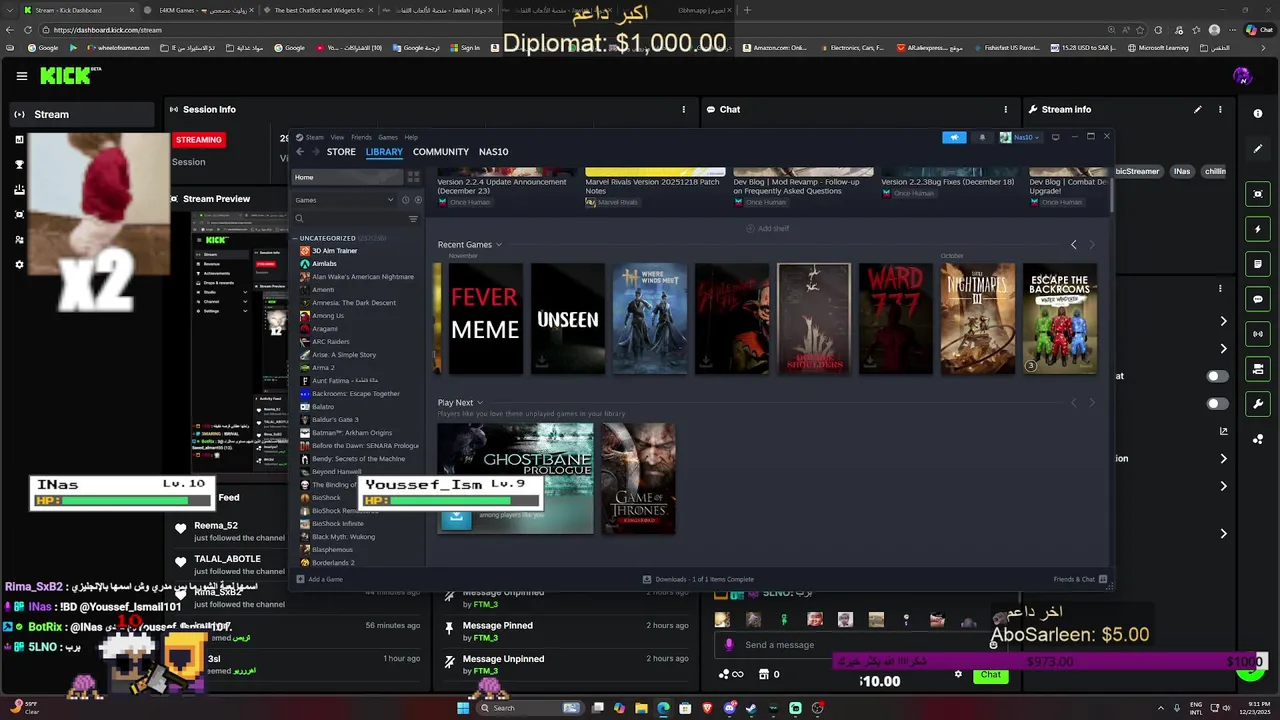Open the NAS10 profile tab in Steam

tap(493, 152)
